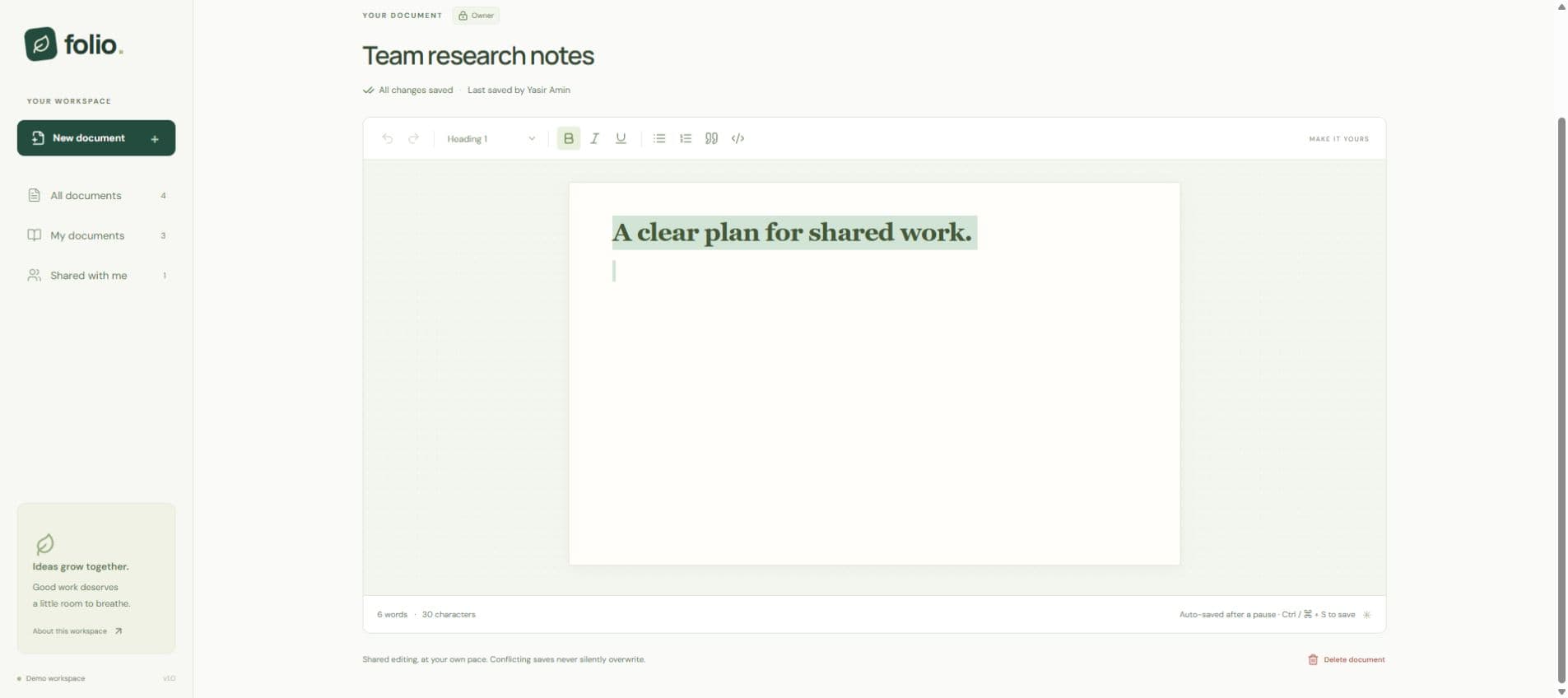
Task: Click 'Last saved by Yasir Amin'
Action: click(x=519, y=90)
